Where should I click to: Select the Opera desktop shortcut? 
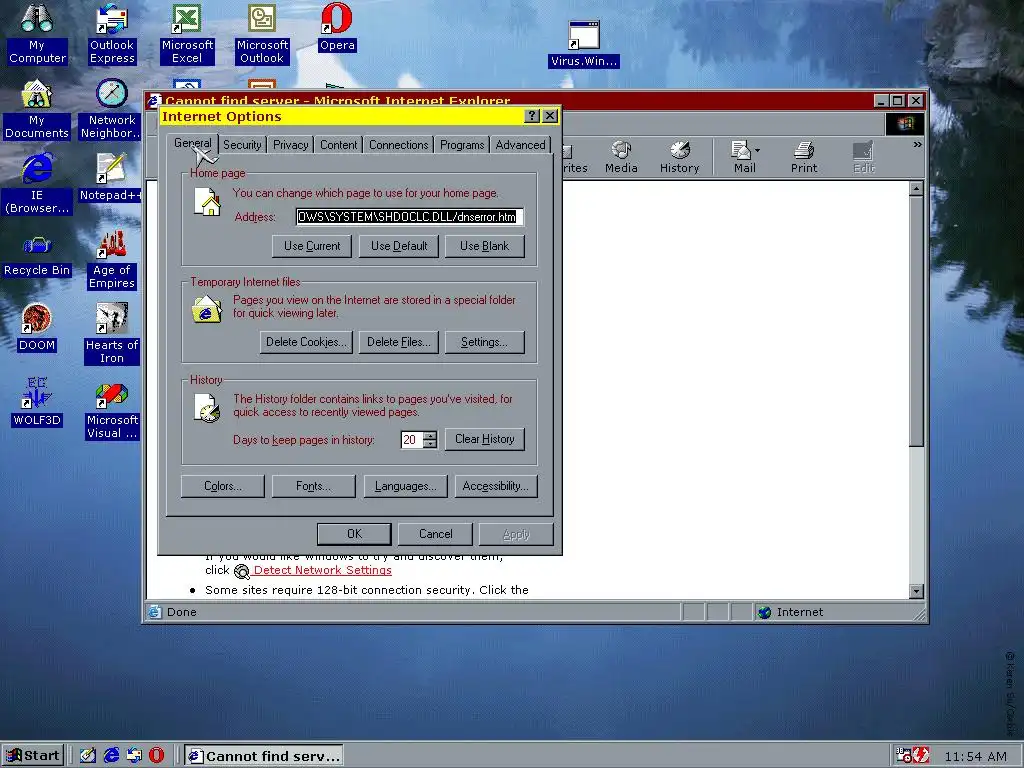pyautogui.click(x=337, y=27)
